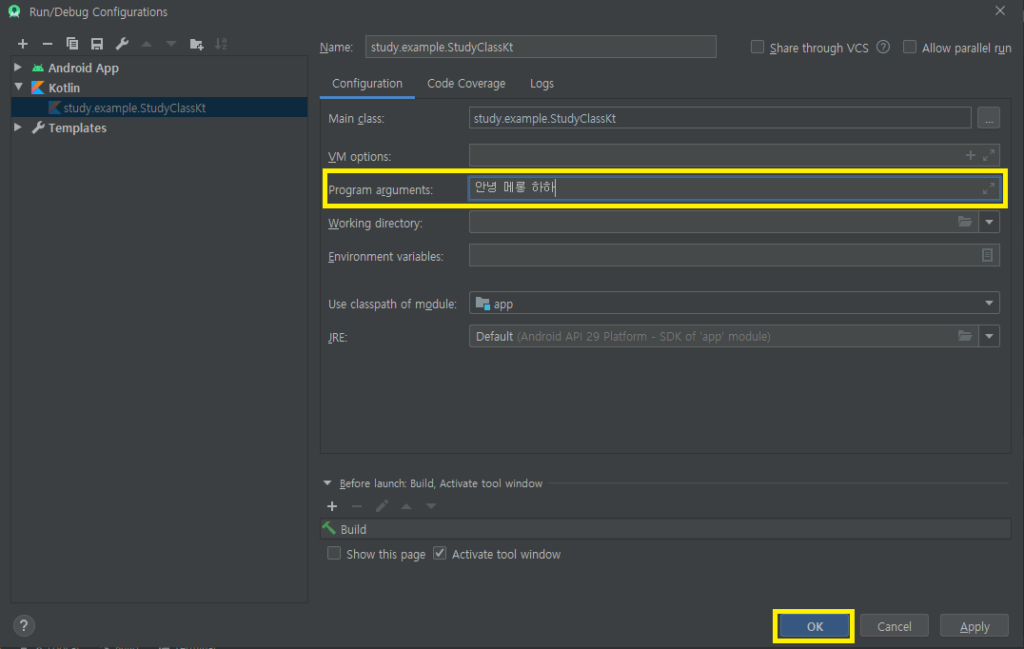Viewport: 1024px width, 649px height.
Task: Open the Use classpath of module dropdown
Action: point(989,304)
